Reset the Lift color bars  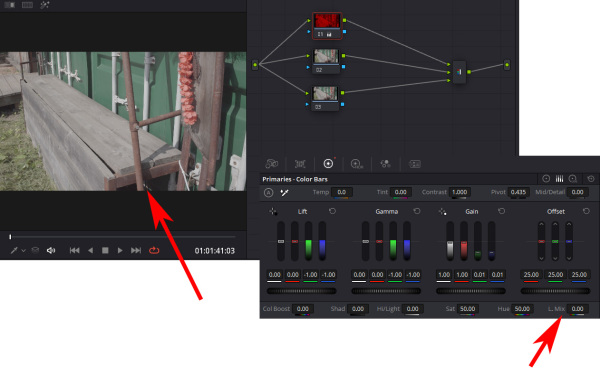click(x=332, y=211)
